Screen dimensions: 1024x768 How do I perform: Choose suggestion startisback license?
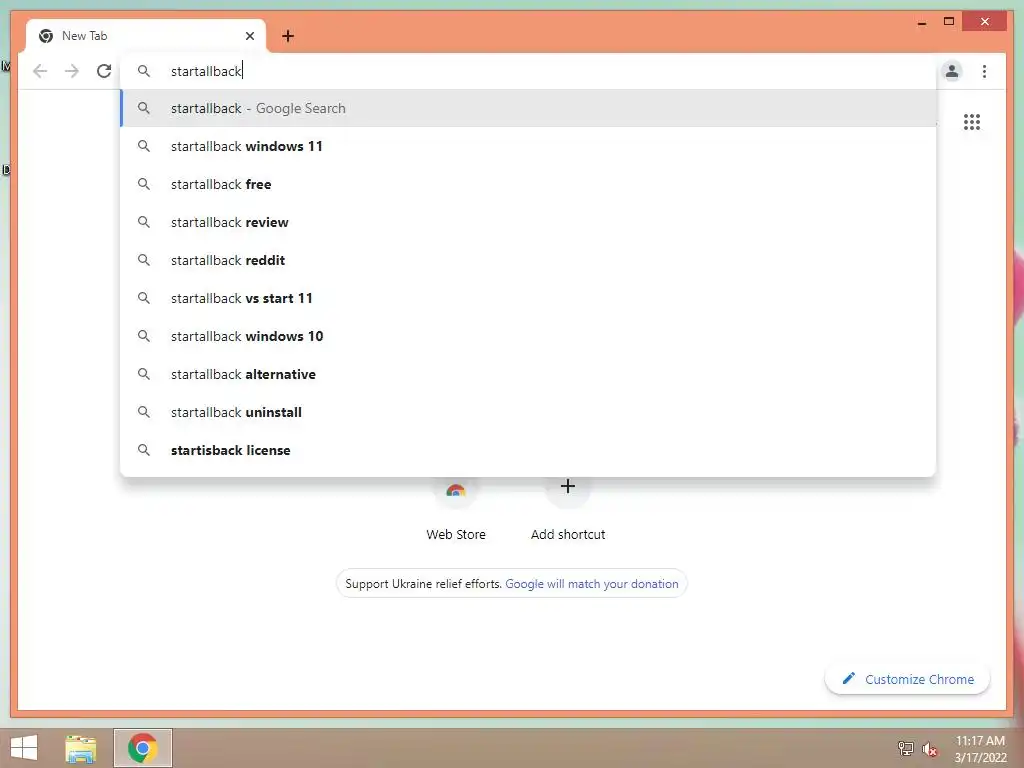528,450
